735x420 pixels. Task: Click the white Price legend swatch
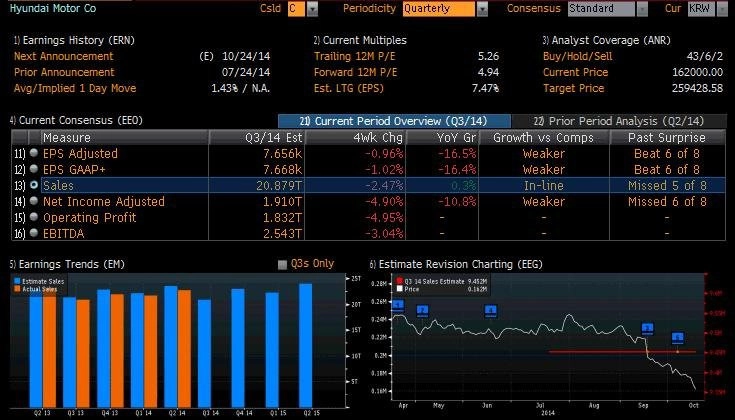point(399,289)
